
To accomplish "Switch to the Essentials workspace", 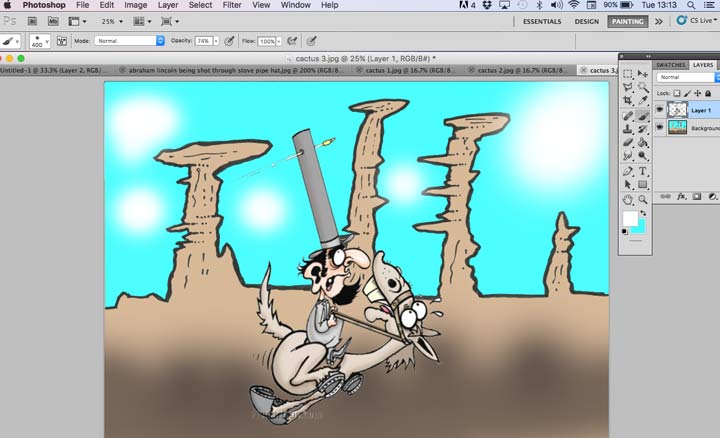I will tap(542, 21).
